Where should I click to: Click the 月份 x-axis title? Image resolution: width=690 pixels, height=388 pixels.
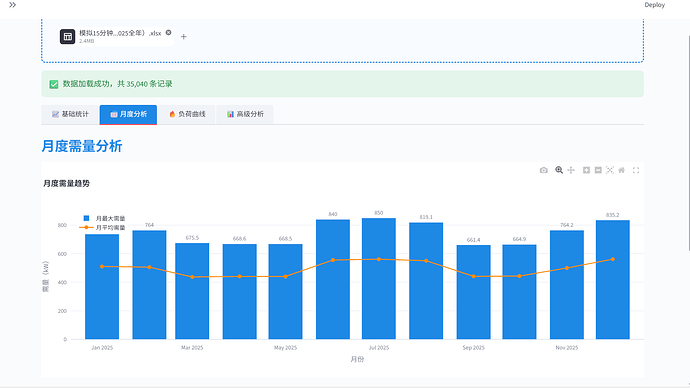tap(357, 359)
